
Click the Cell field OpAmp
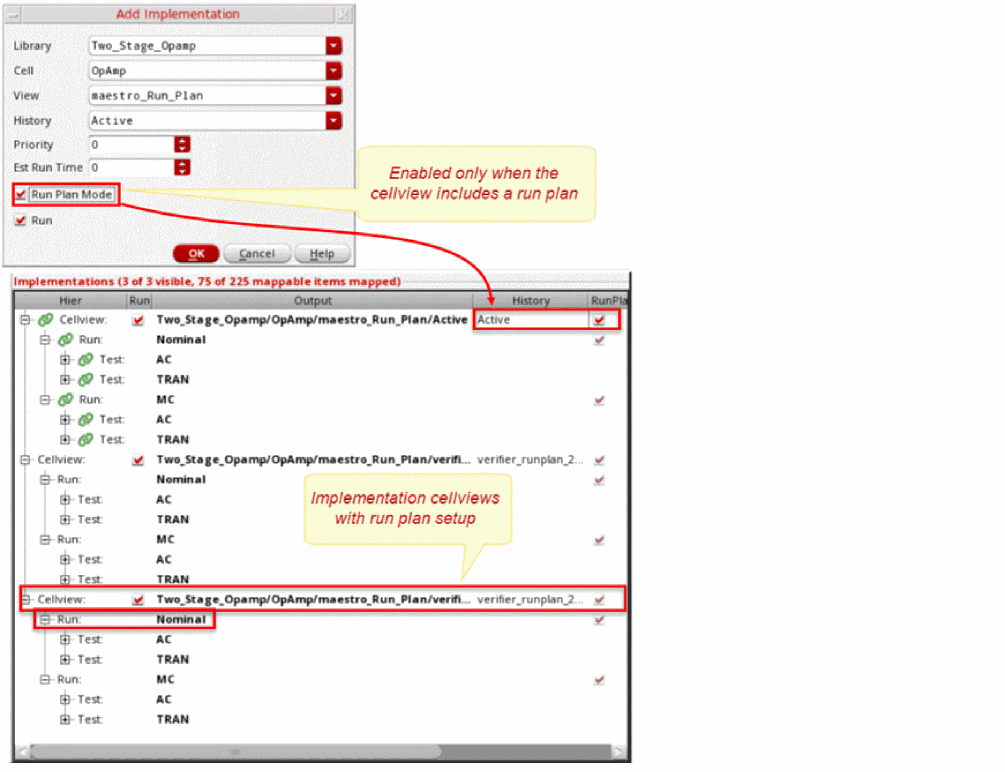coord(207,71)
